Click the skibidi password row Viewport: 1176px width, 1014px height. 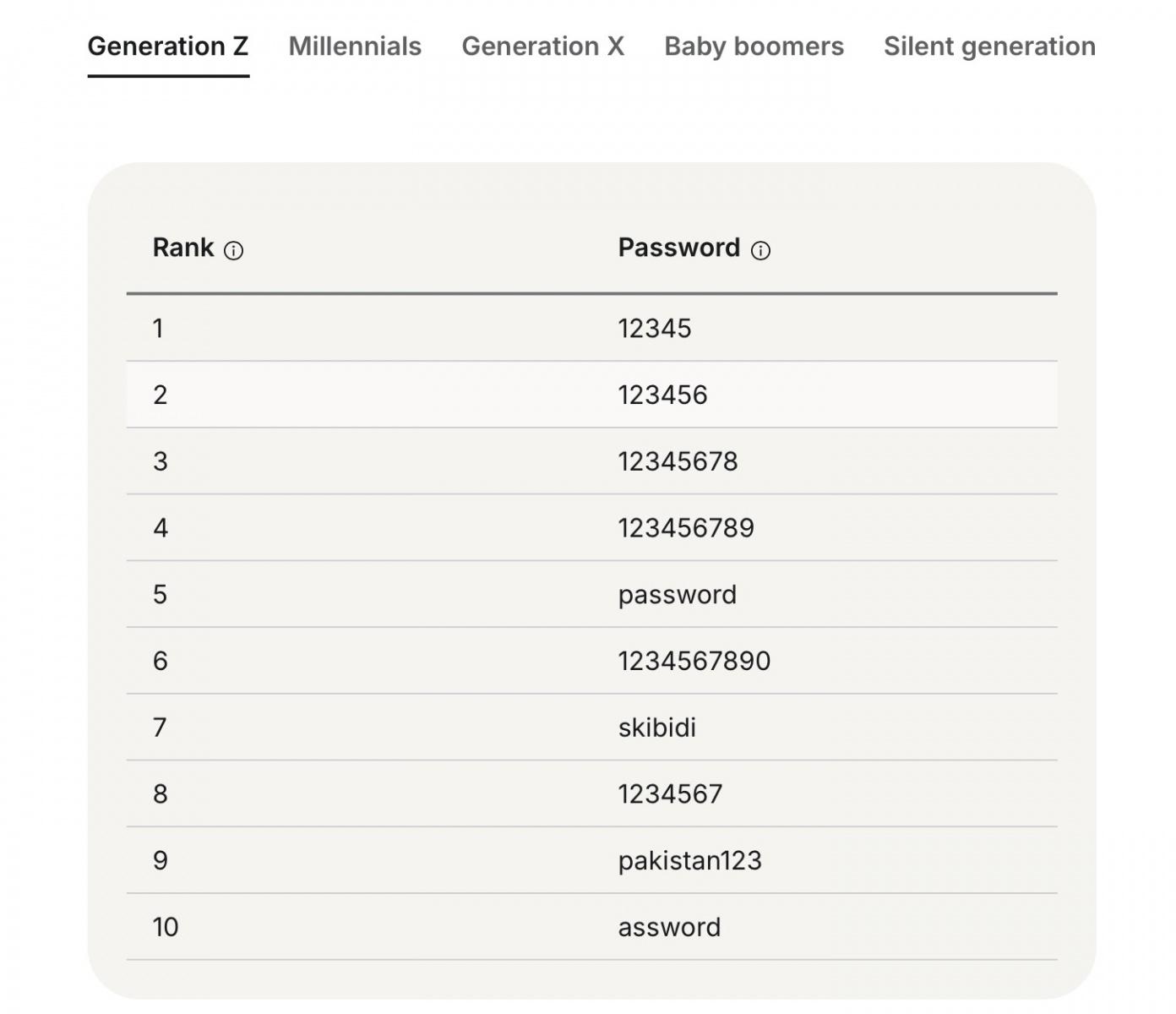[x=656, y=728]
